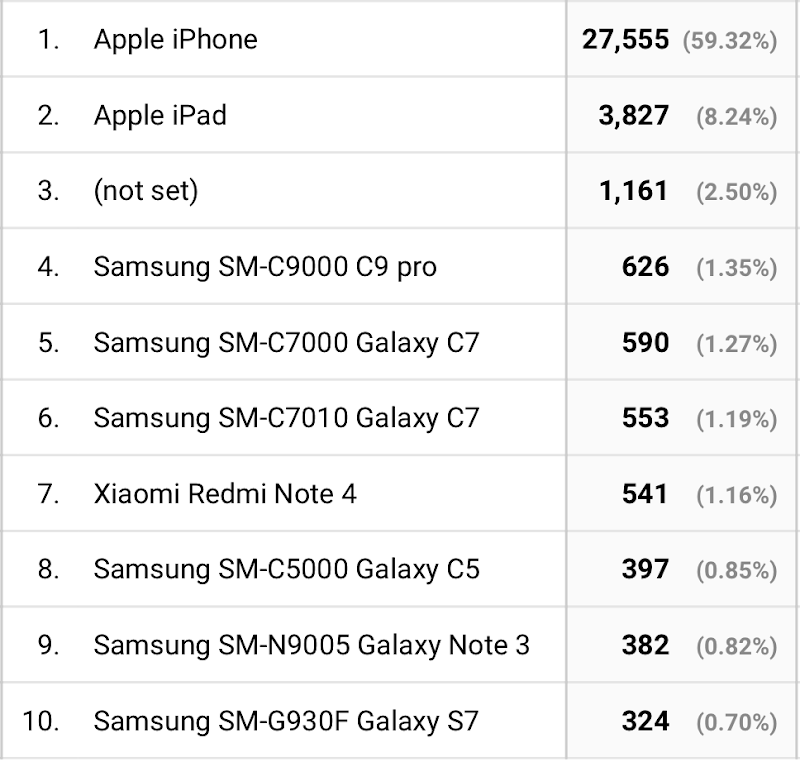Select row number 10 index

[x=41, y=721]
